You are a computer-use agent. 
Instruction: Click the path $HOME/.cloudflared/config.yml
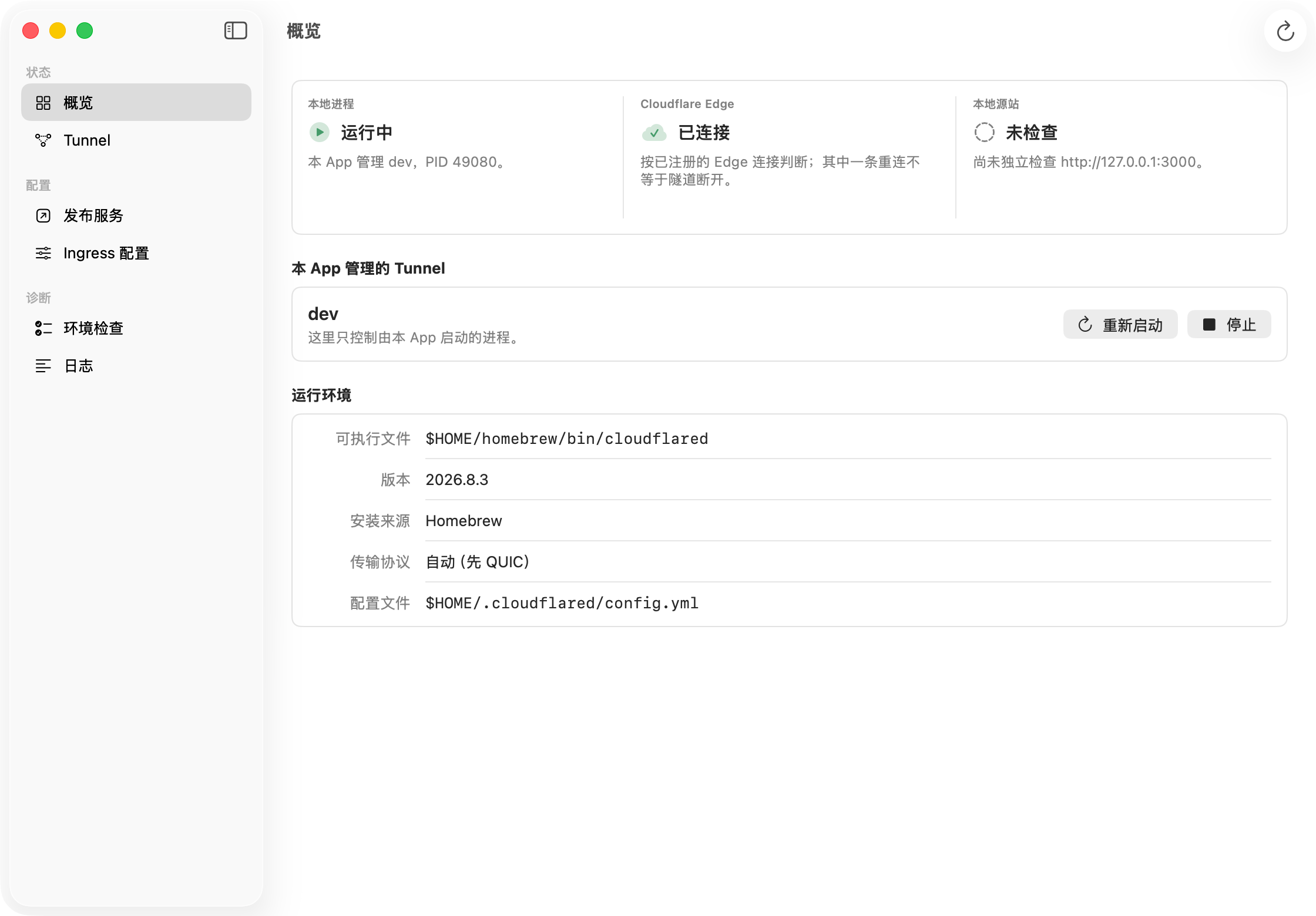[562, 603]
